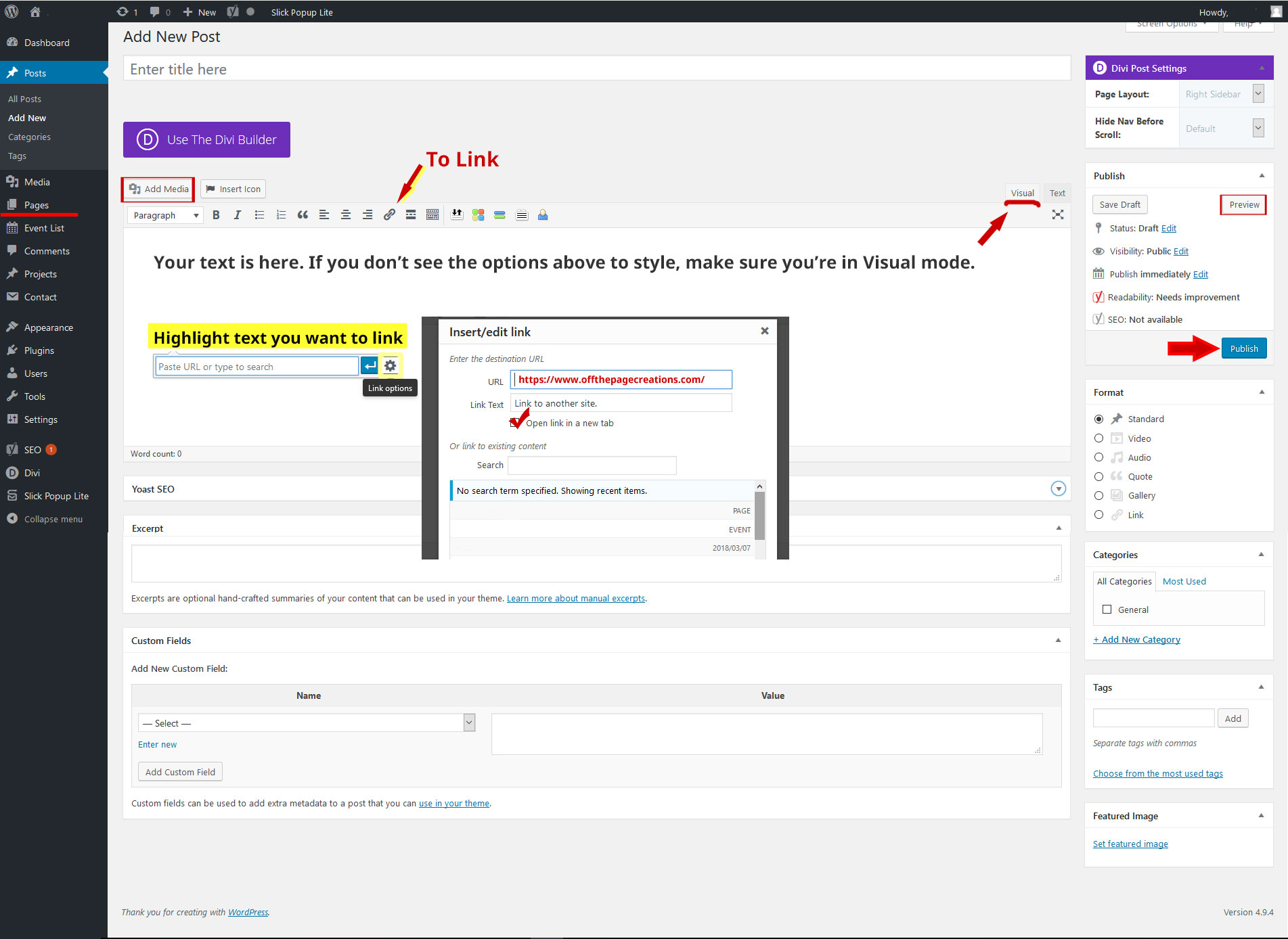Viewport: 1288px width, 939px height.
Task: Insert a numbered list
Action: click(x=281, y=215)
